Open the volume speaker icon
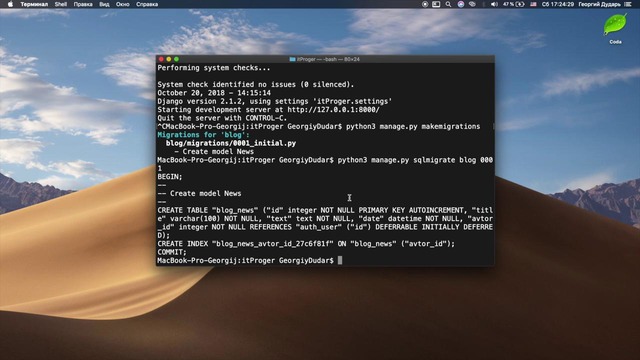Screen dimensions: 640x360 pyautogui.click(x=494, y=4)
